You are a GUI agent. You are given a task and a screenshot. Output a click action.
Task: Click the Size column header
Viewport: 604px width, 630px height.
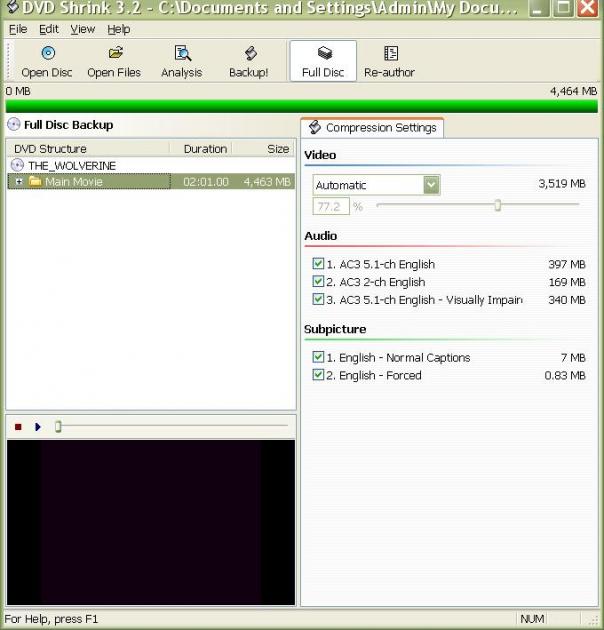pos(264,149)
